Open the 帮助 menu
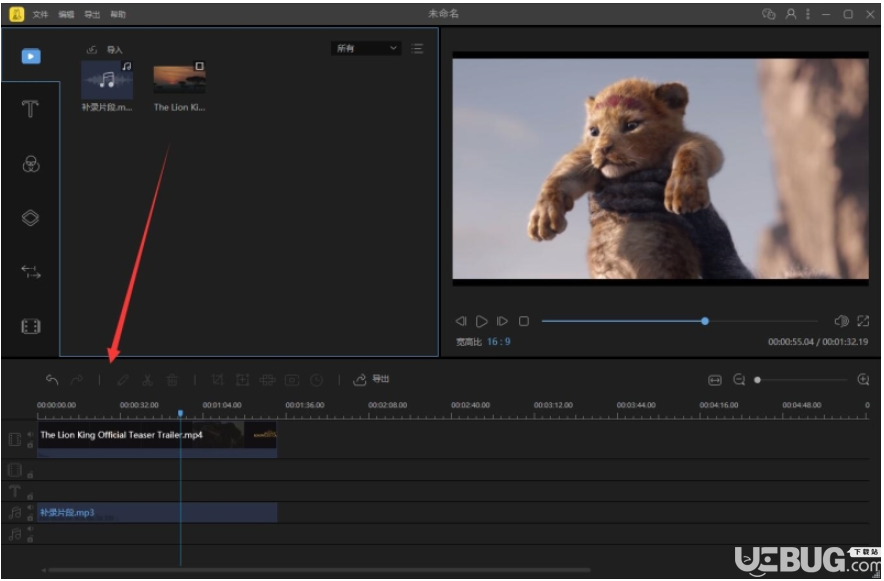 (118, 14)
